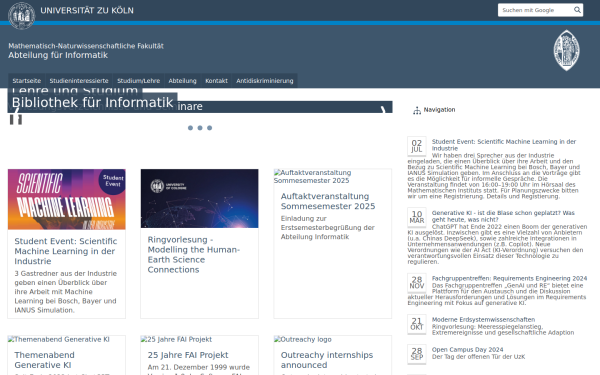The width and height of the screenshot is (600, 375).
Task: Open 'Abteilung für Informatik' title link
Action: (x=58, y=55)
